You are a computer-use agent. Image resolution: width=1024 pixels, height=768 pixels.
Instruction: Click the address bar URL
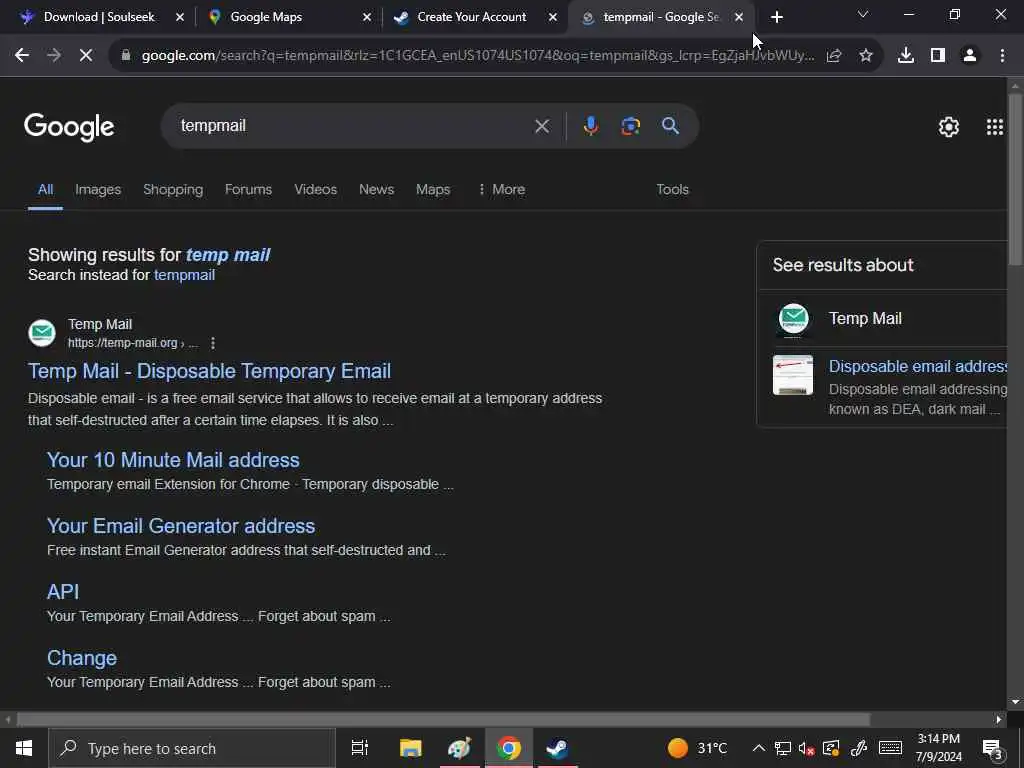point(477,56)
